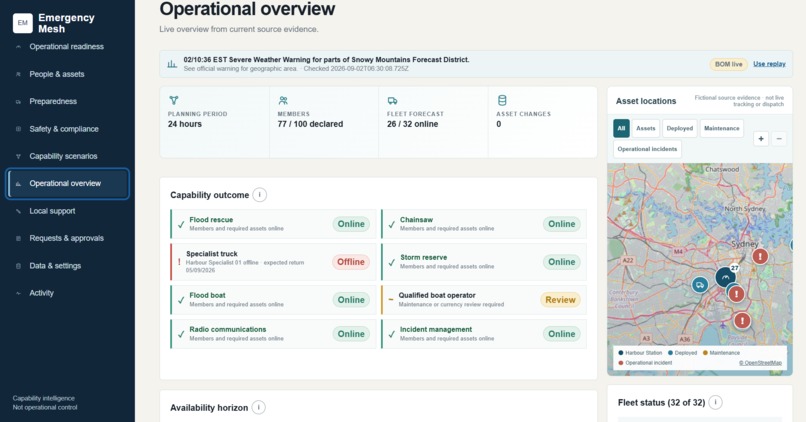Click the 26 / 32 online value
The height and width of the screenshot is (422, 806).
pos(412,124)
